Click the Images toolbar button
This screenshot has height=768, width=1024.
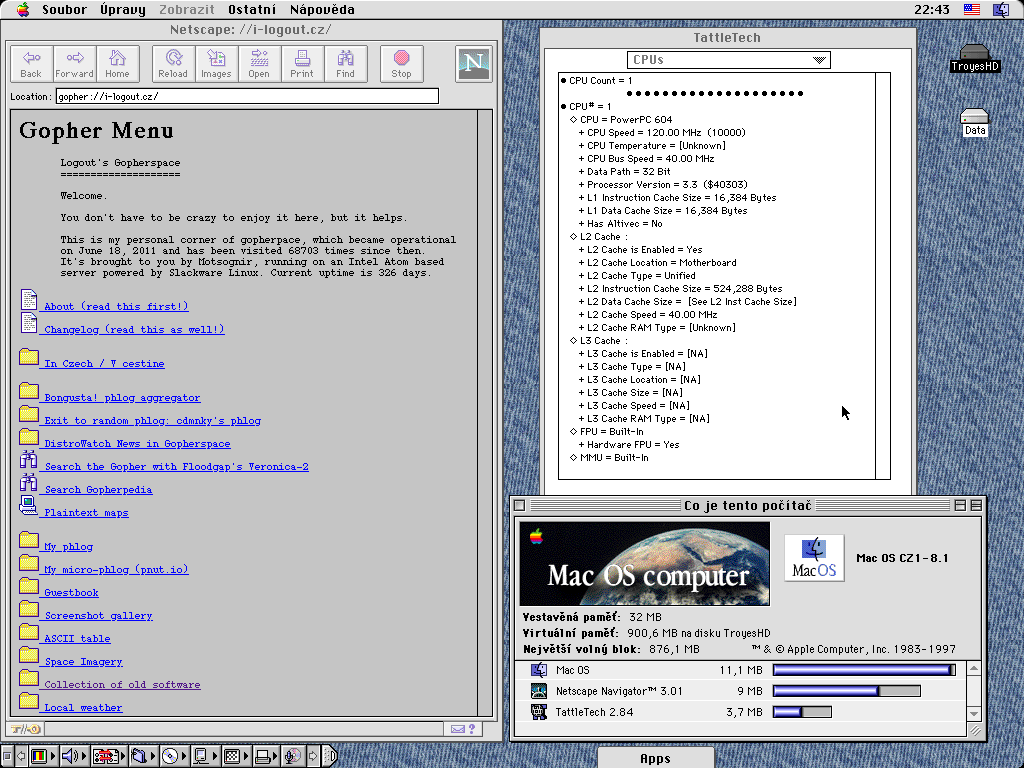[x=216, y=64]
